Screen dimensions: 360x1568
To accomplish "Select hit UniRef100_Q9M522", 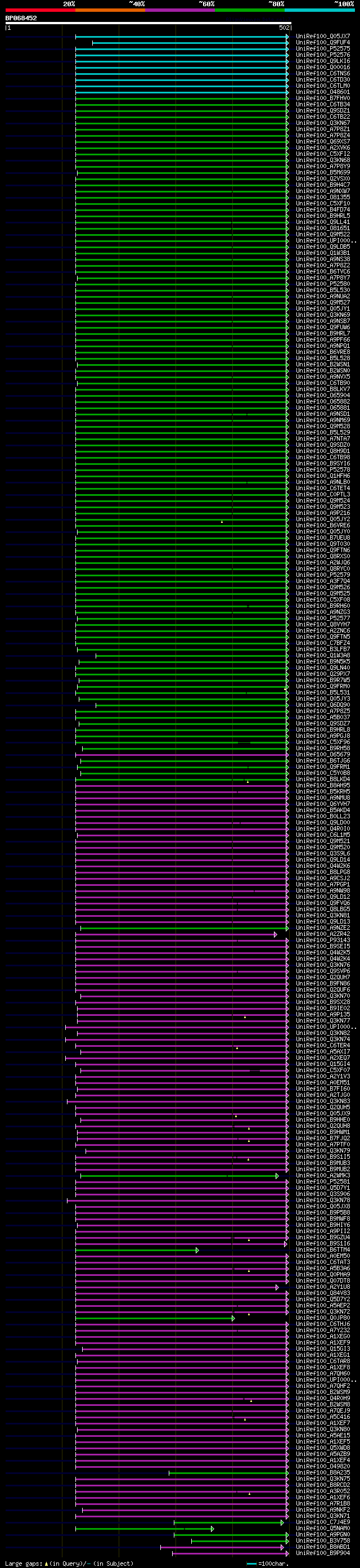I will pos(323,234).
